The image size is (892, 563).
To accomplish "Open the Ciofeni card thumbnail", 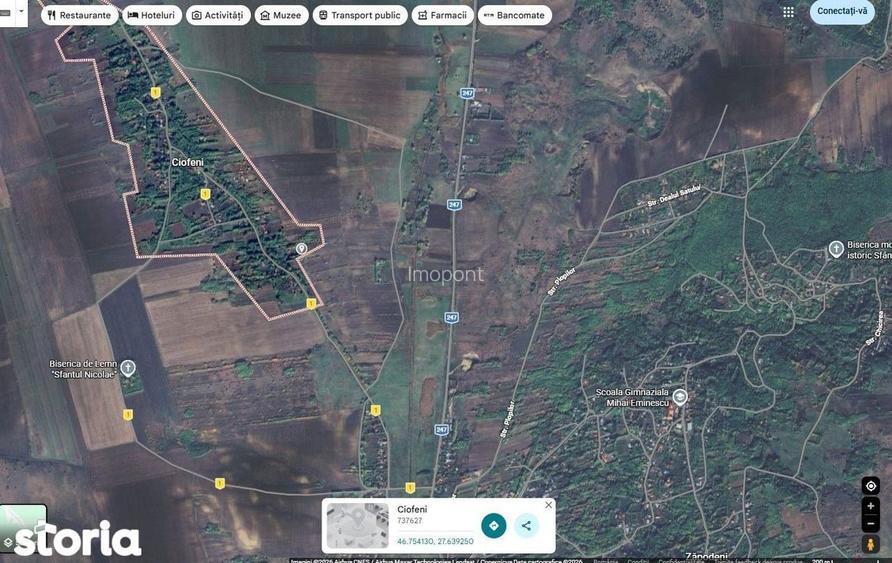I will [x=357, y=525].
